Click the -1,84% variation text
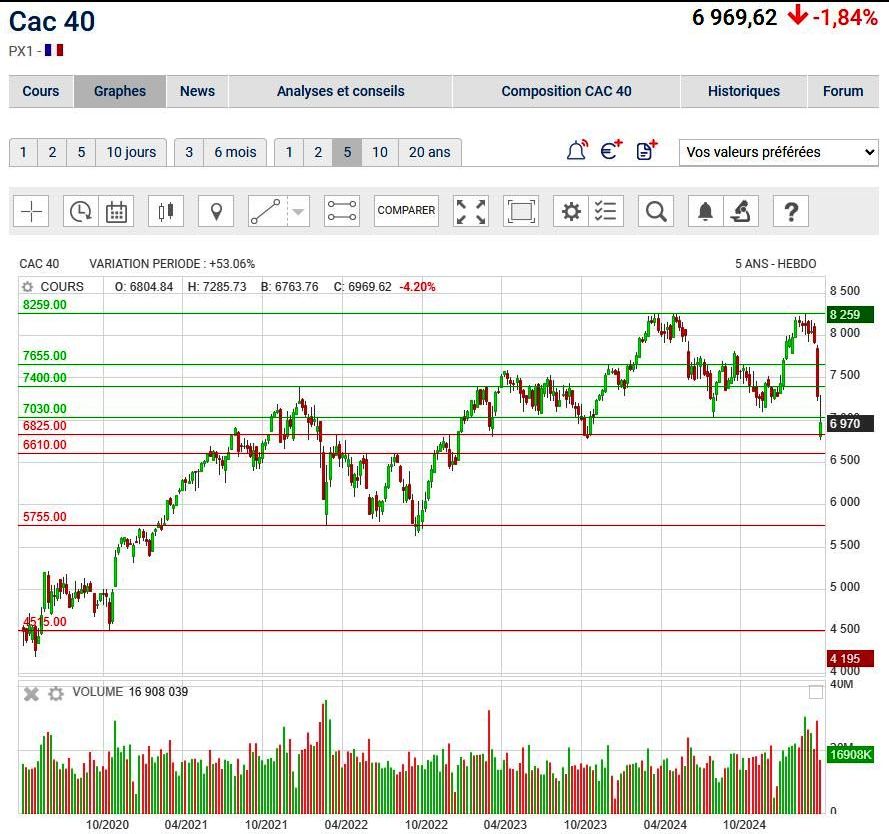Viewport: 889px width, 834px height. [845, 18]
